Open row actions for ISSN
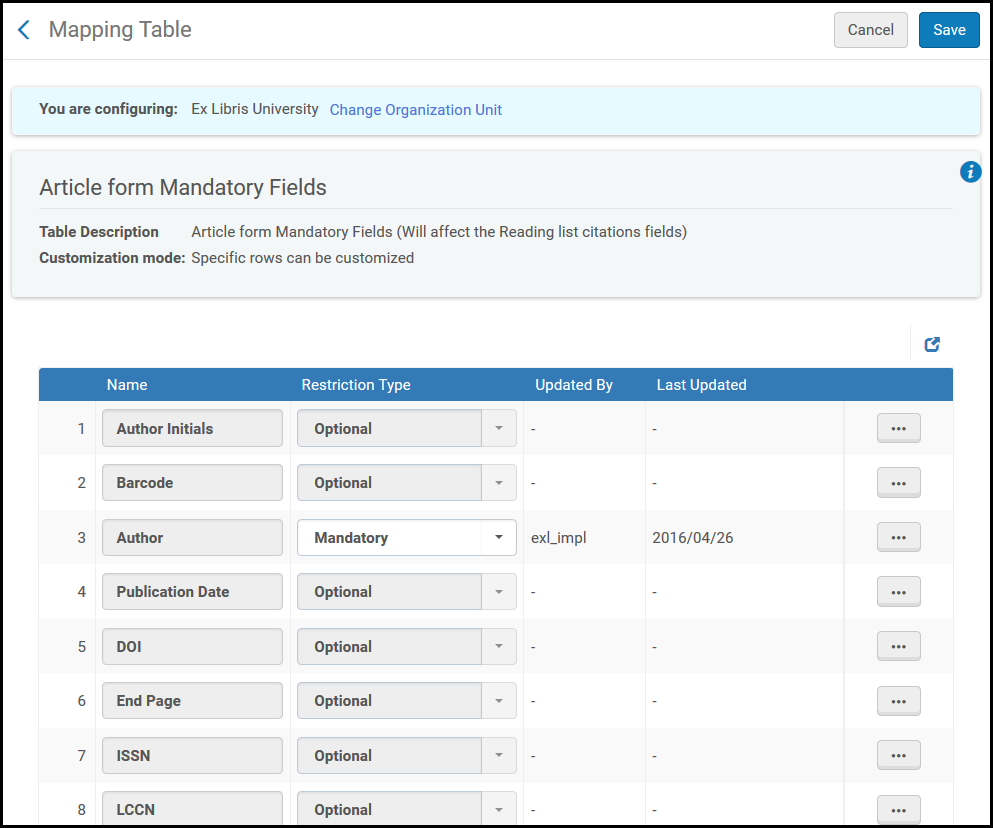Screen dimensions: 993x828 [898, 755]
